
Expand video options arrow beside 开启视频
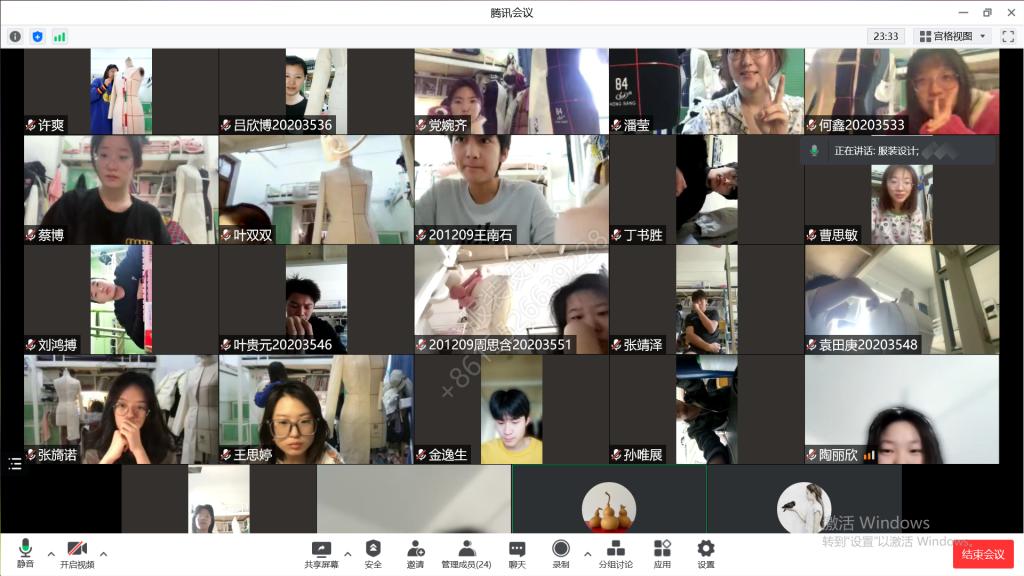[103, 552]
